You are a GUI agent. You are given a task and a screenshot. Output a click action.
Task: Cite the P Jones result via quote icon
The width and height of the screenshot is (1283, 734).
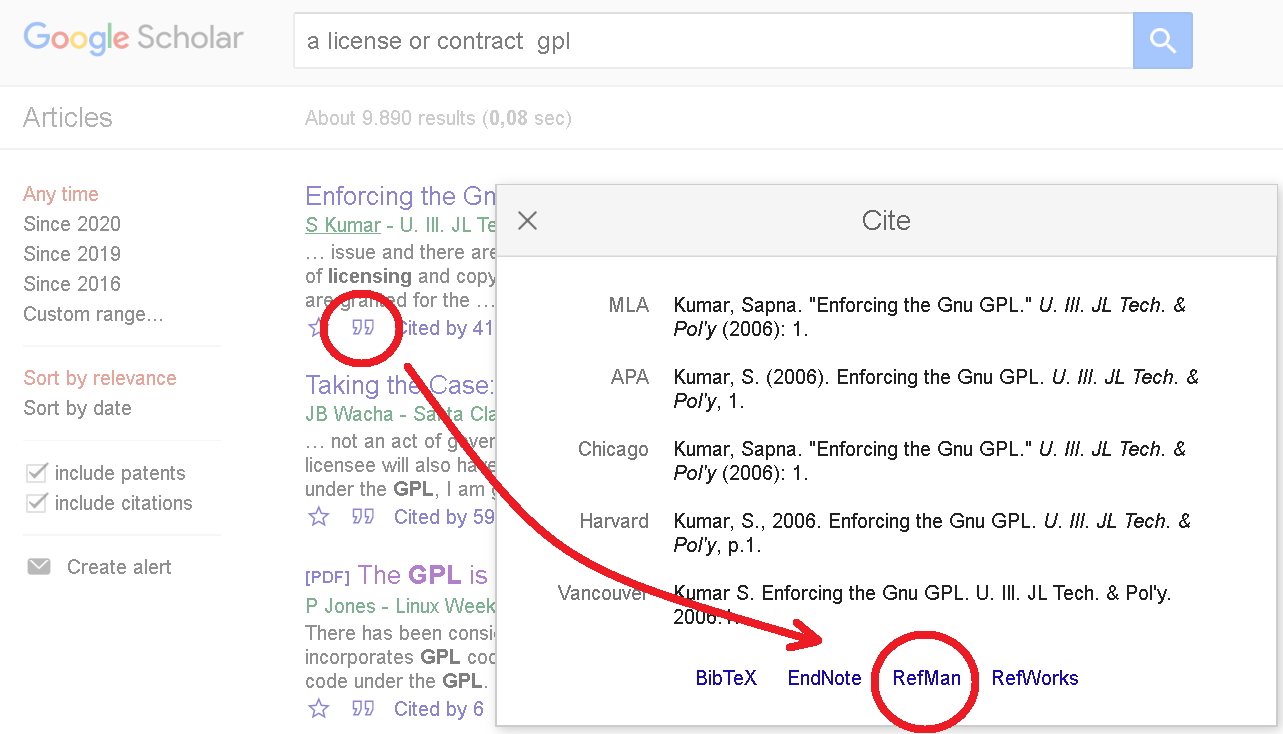click(363, 709)
